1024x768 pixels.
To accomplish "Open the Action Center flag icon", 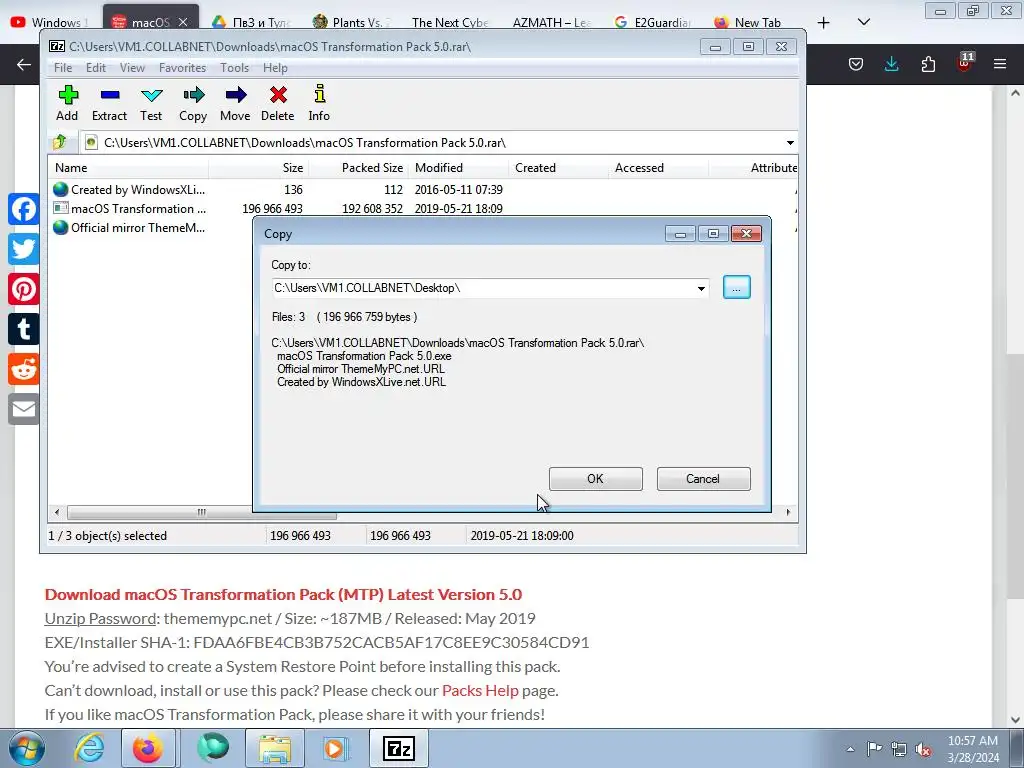I will (x=874, y=749).
